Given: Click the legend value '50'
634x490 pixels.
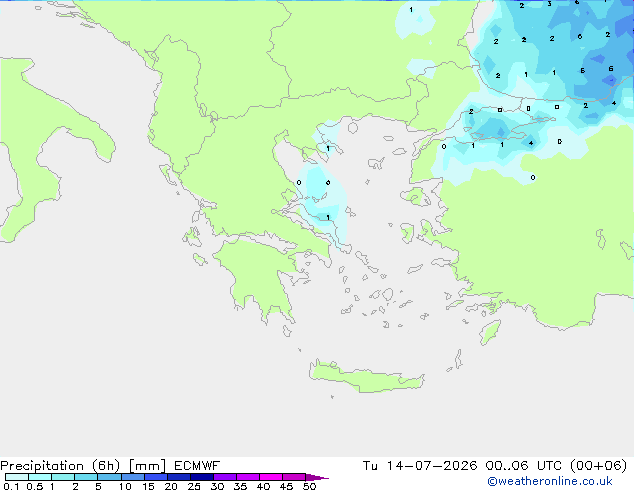Looking at the screenshot, I should [309, 486].
